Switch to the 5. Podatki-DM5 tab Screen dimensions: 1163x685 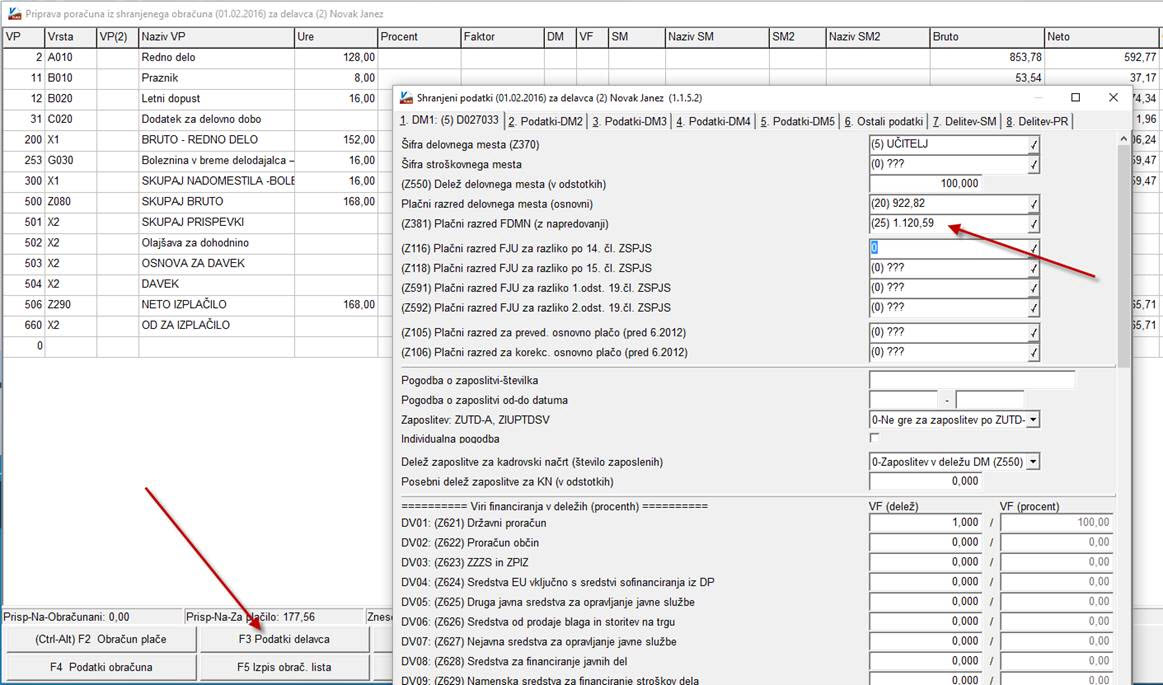797,122
